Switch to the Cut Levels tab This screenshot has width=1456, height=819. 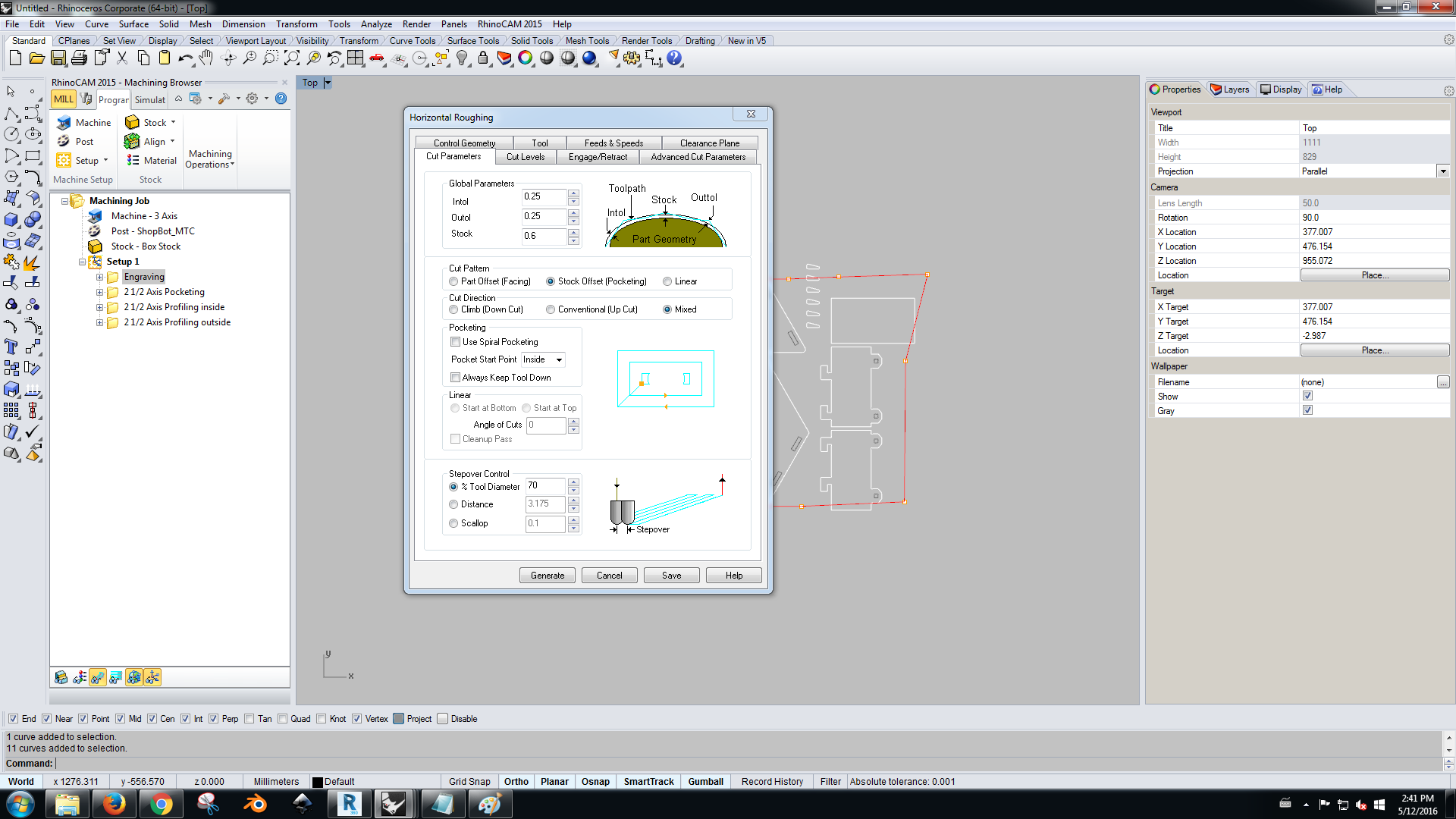(x=526, y=157)
